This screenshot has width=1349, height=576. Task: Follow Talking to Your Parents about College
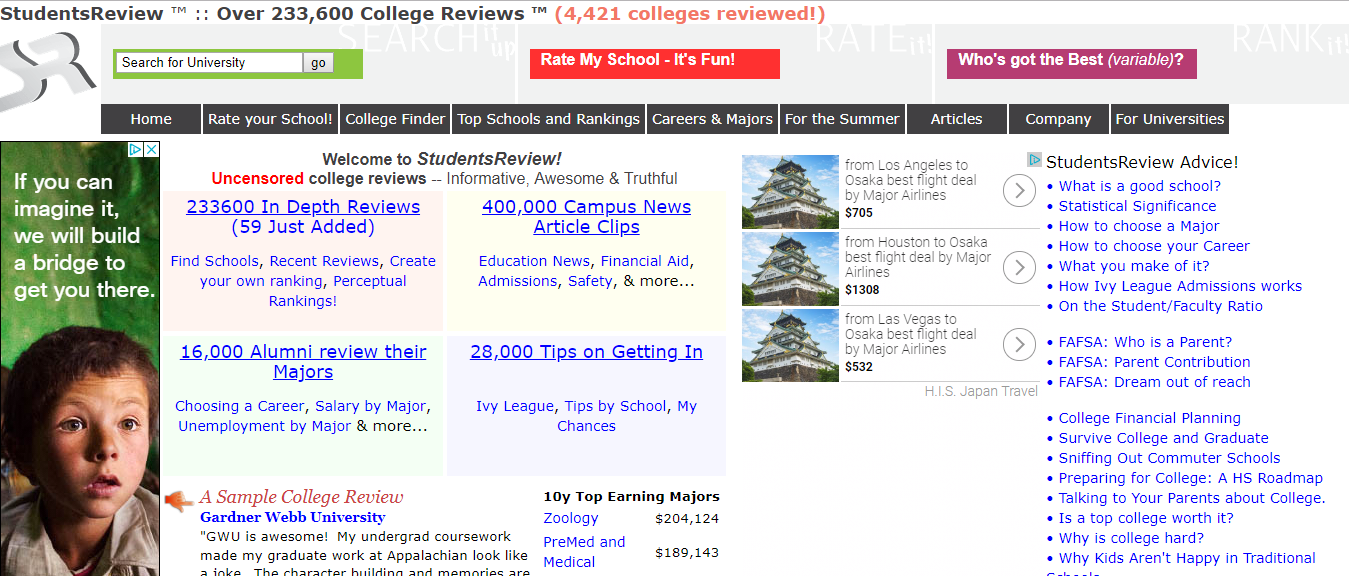(1192, 498)
